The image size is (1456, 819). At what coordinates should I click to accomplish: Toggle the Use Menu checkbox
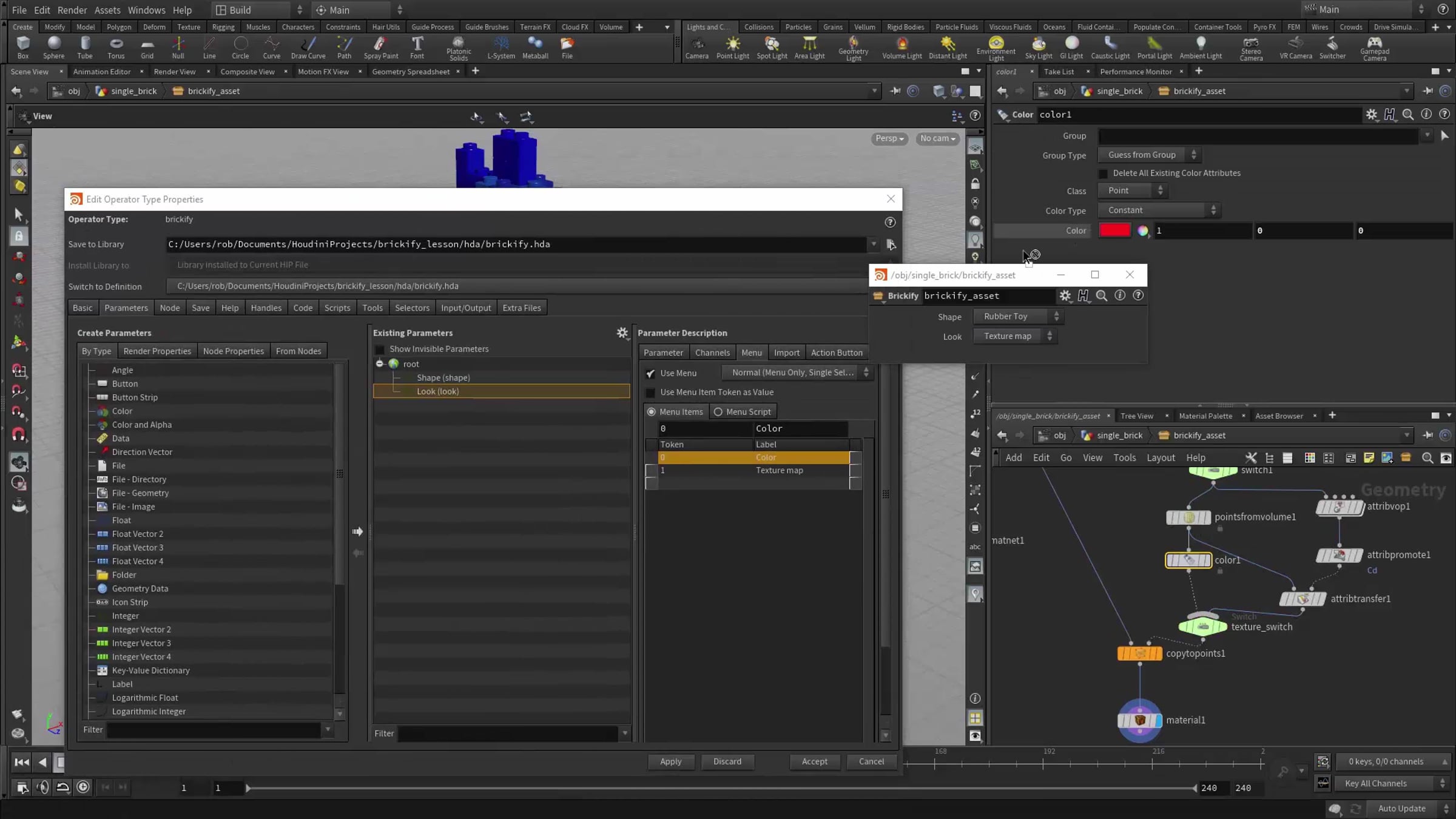tap(650, 373)
